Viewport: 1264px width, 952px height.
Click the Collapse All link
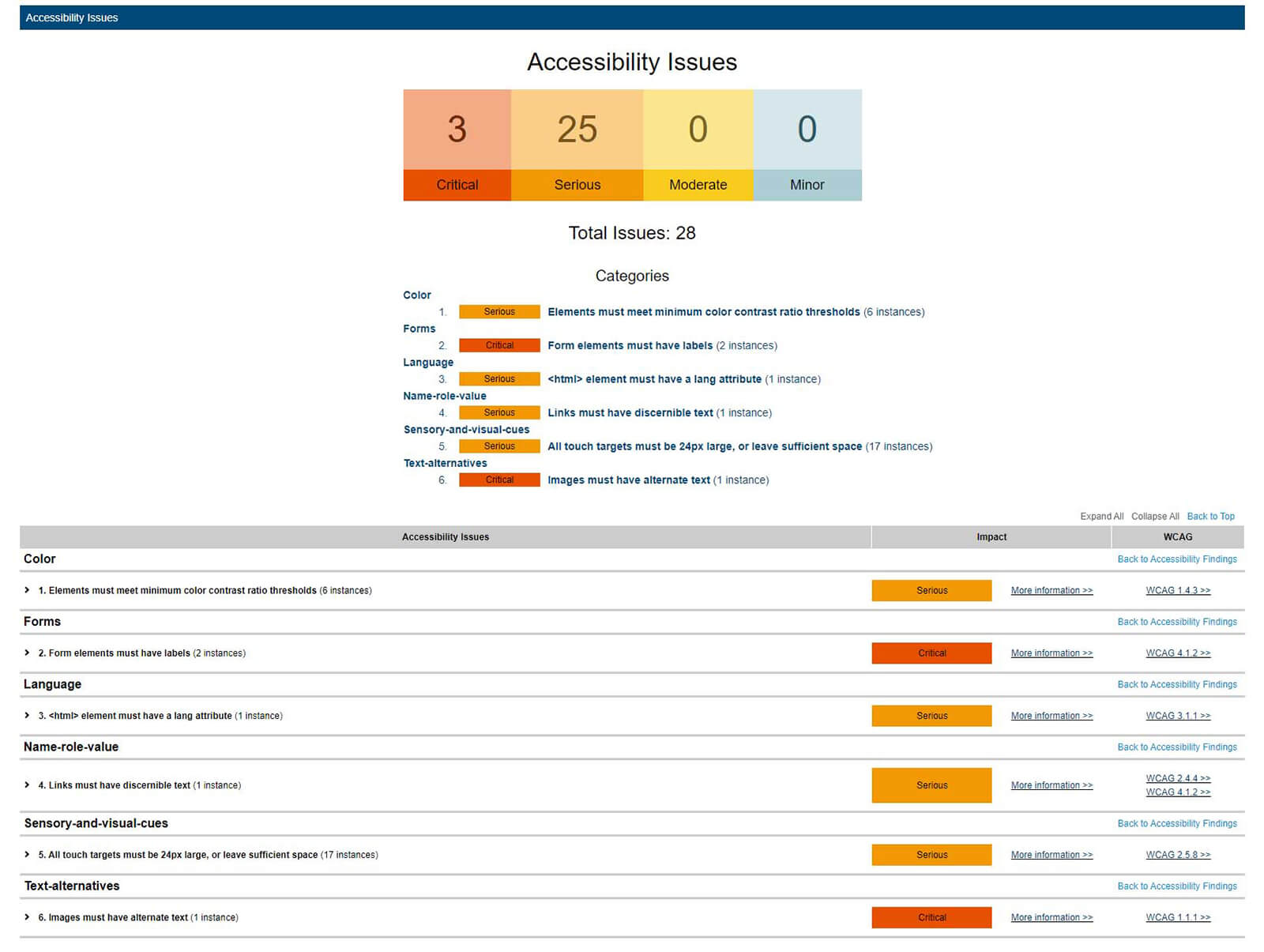[1154, 517]
